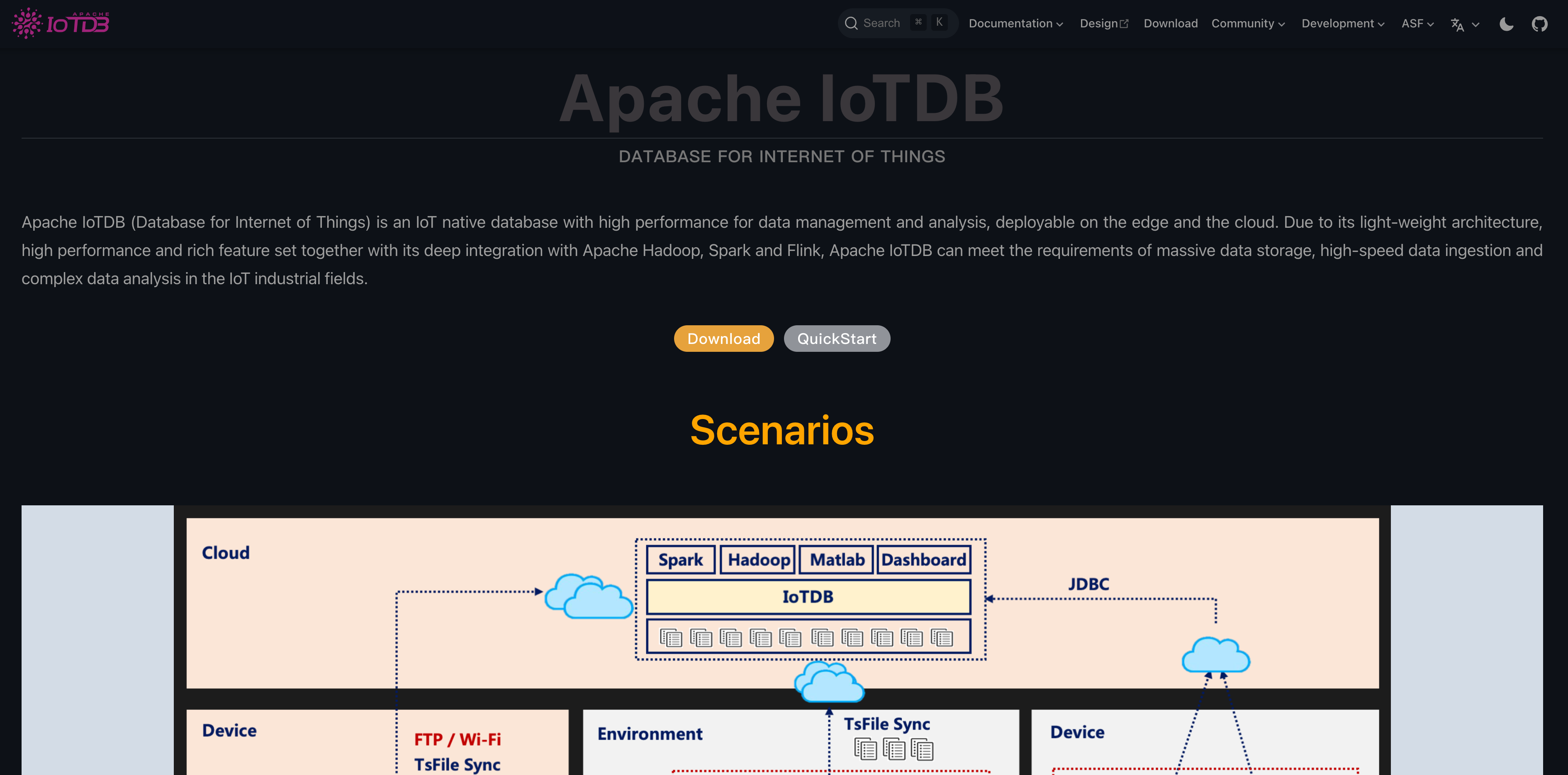The image size is (1568, 775).
Task: Open the Development dropdown menu
Action: point(1342,24)
